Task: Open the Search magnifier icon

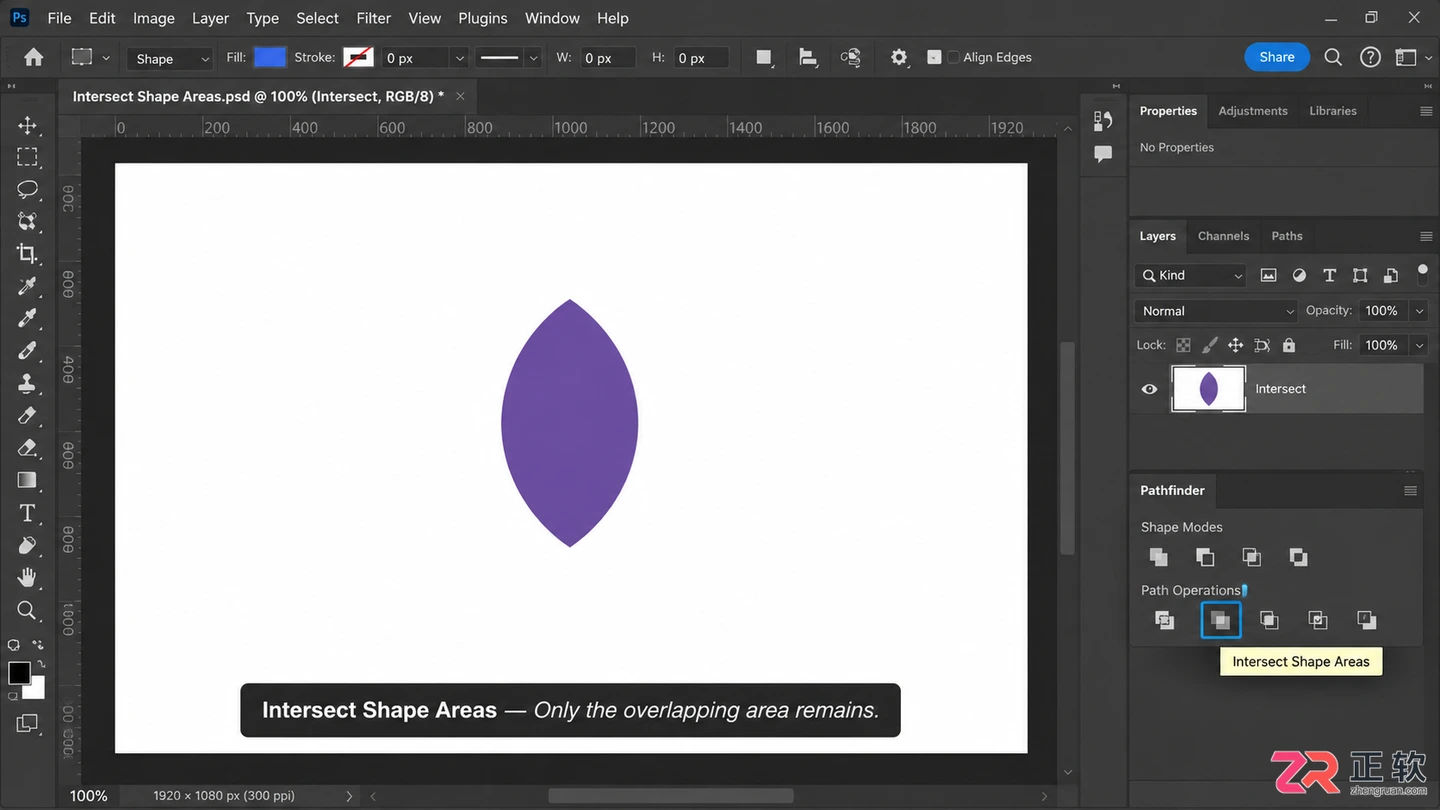Action: point(1333,57)
